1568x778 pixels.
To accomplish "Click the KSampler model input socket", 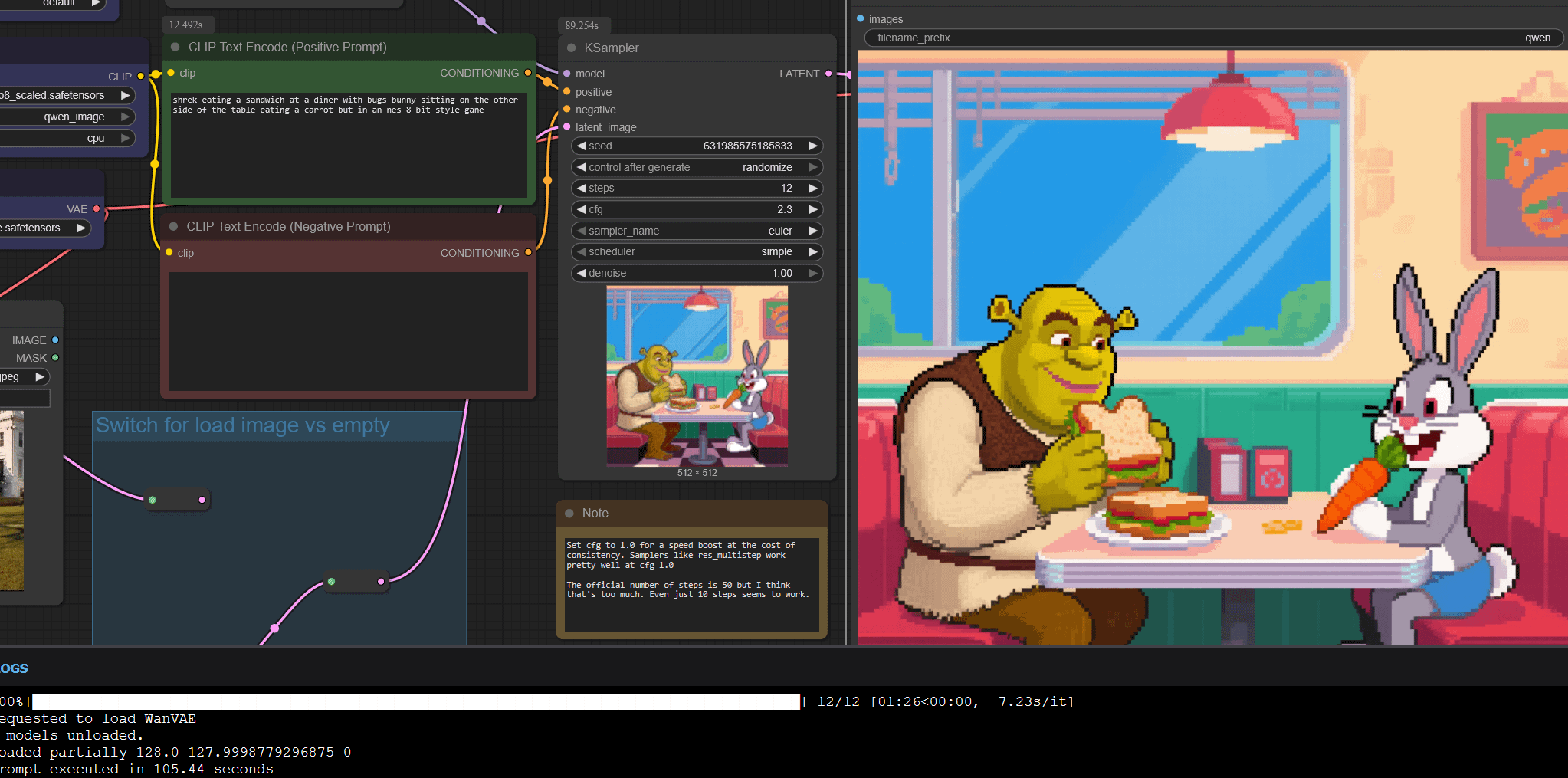I will pos(567,74).
